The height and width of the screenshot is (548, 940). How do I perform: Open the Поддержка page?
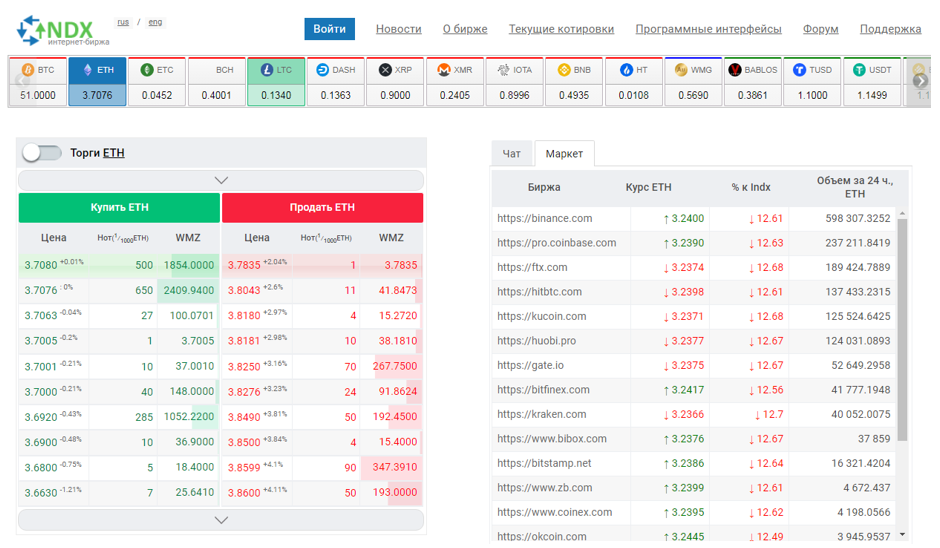[x=890, y=29]
